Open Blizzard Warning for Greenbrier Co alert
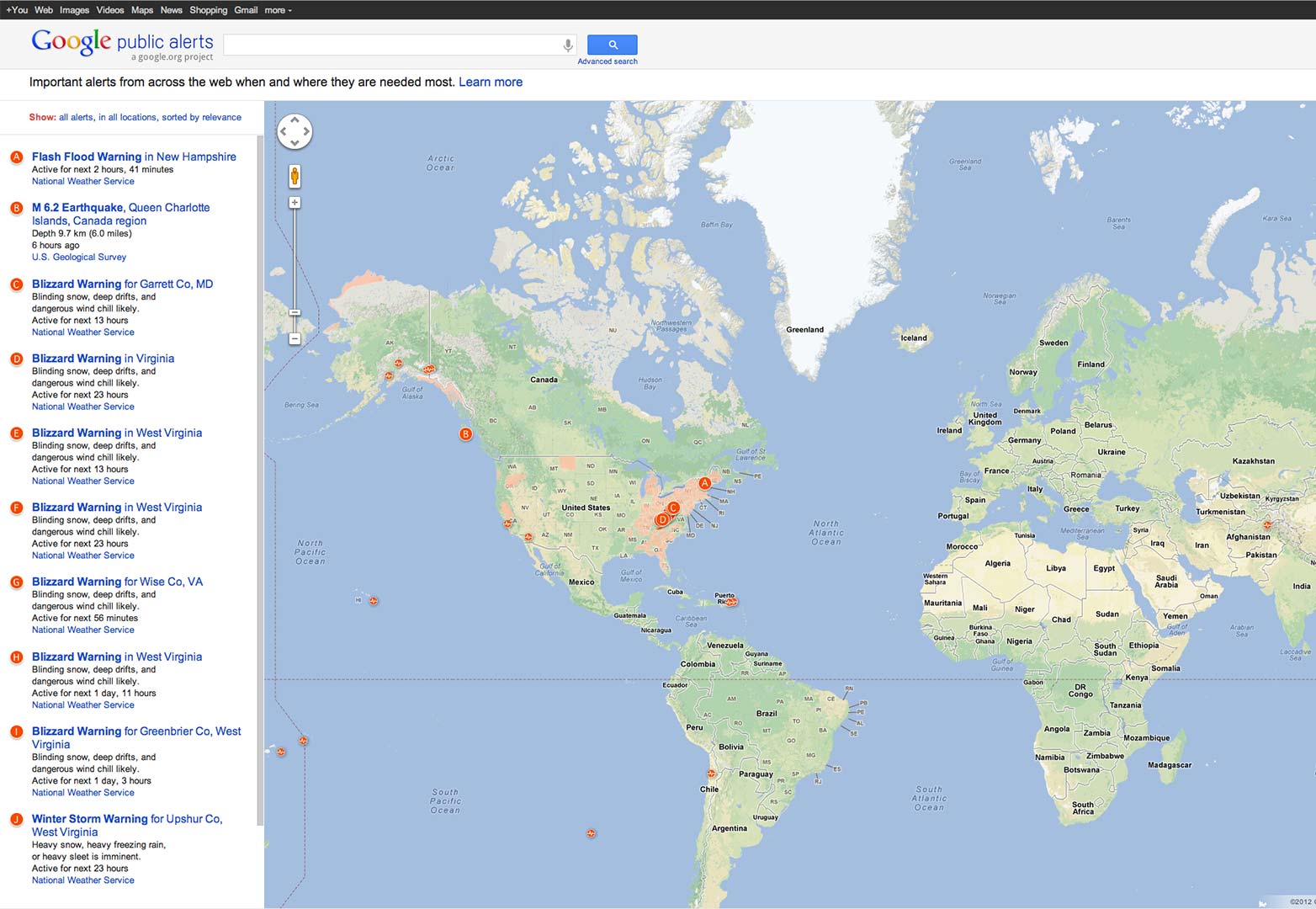Image resolution: width=1316 pixels, height=909 pixels. (x=136, y=737)
